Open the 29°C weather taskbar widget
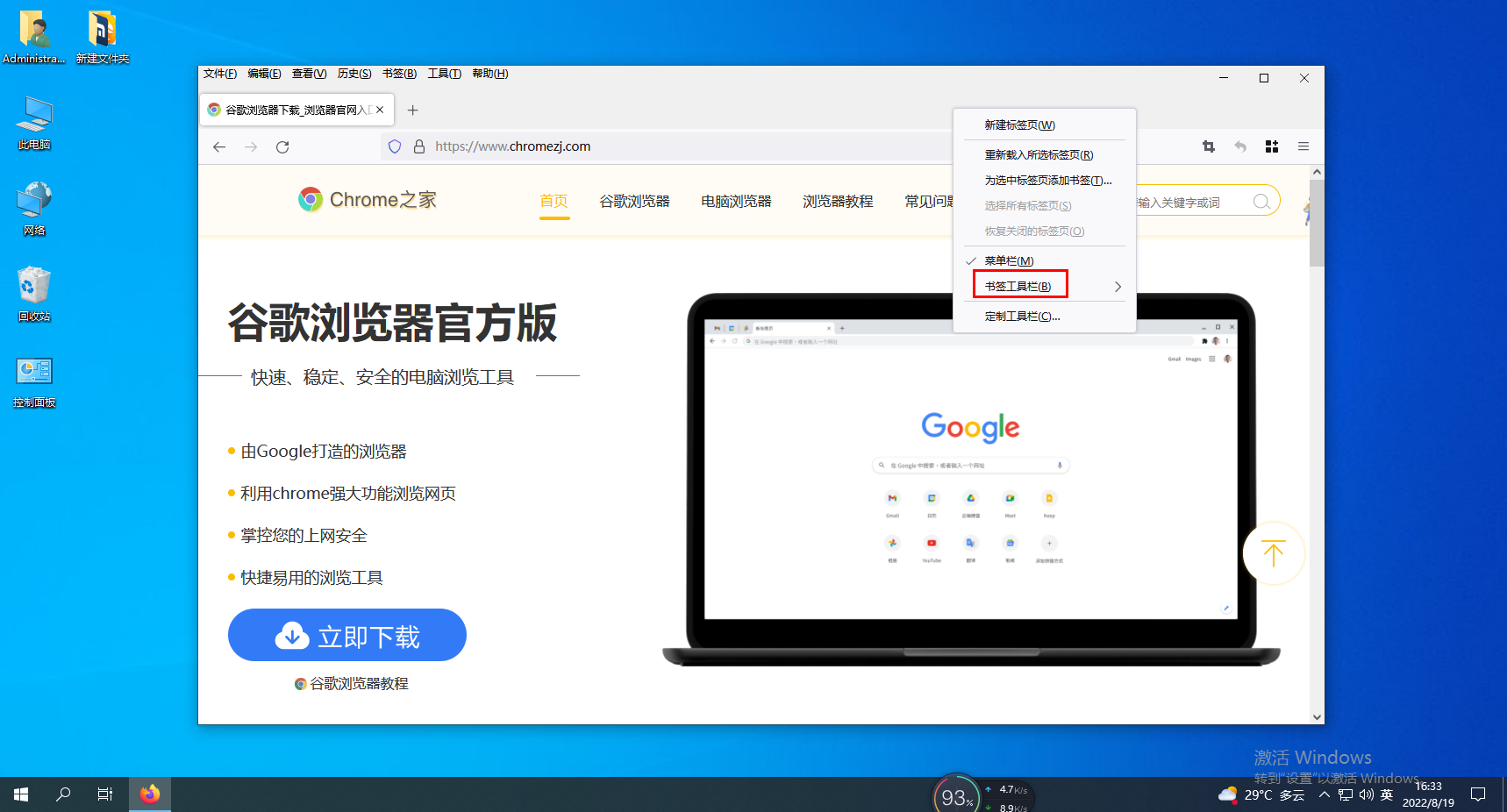The width and height of the screenshot is (1507, 812). coord(1261,794)
